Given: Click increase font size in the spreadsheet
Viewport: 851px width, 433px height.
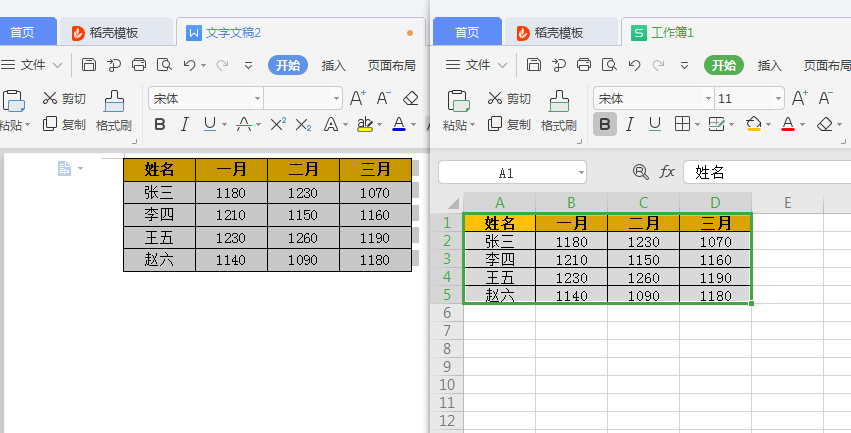Looking at the screenshot, I should 799,98.
